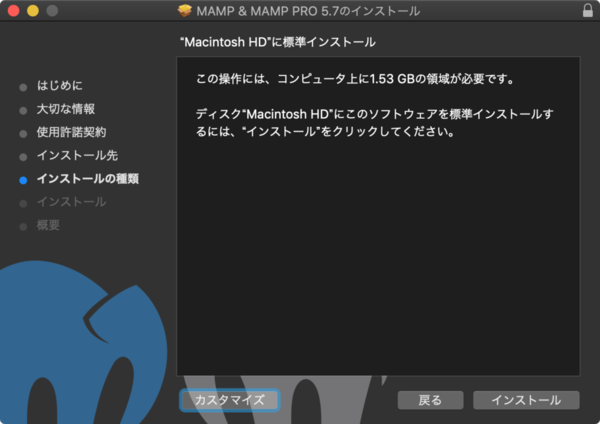Click the dimmed インストール step in sidebar
Screen dimensions: 600x424
point(72,202)
